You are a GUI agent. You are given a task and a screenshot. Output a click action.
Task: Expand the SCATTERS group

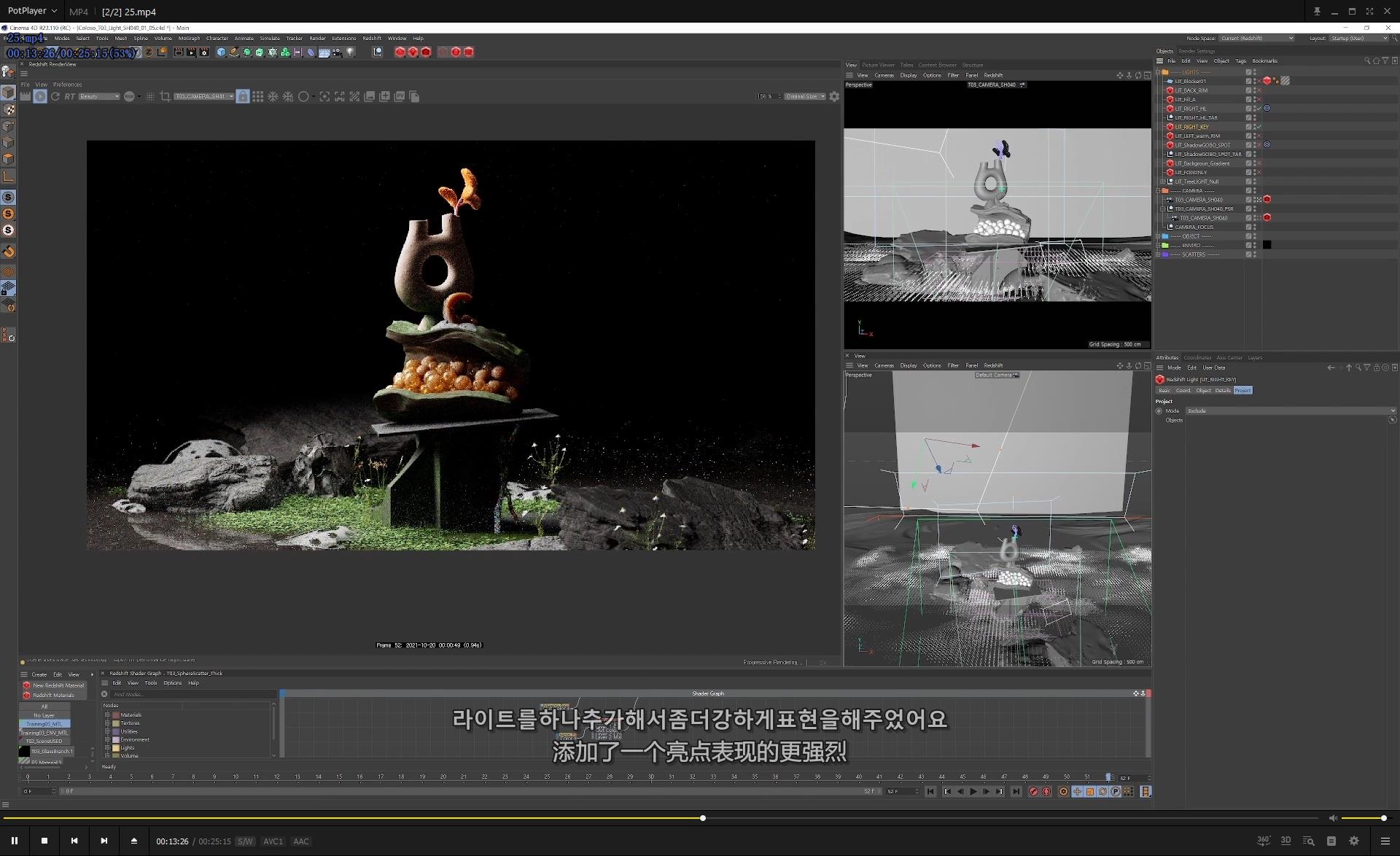(1158, 254)
